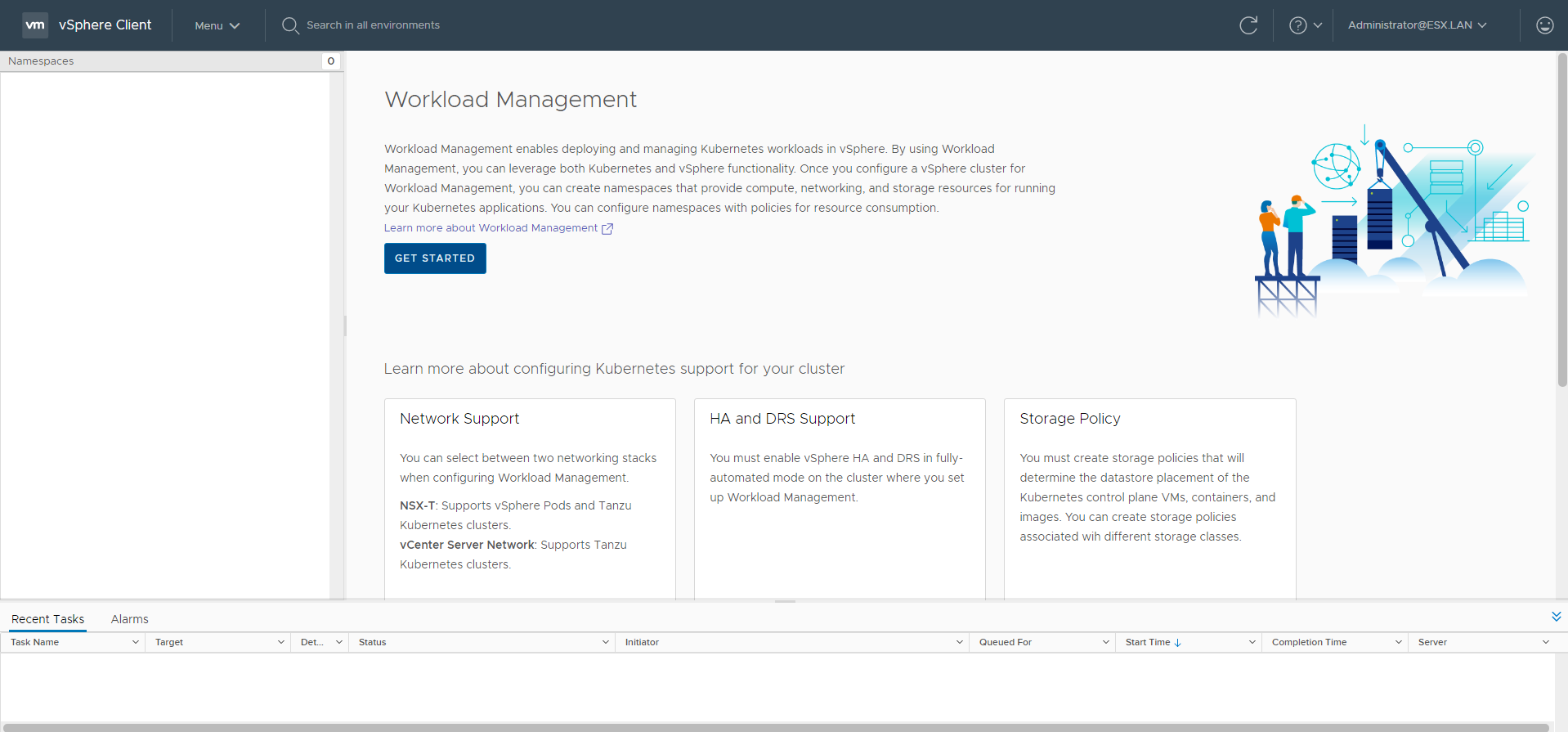Click the external link icon beside Learn more
Viewport: 1568px width, 732px height.
[607, 229]
